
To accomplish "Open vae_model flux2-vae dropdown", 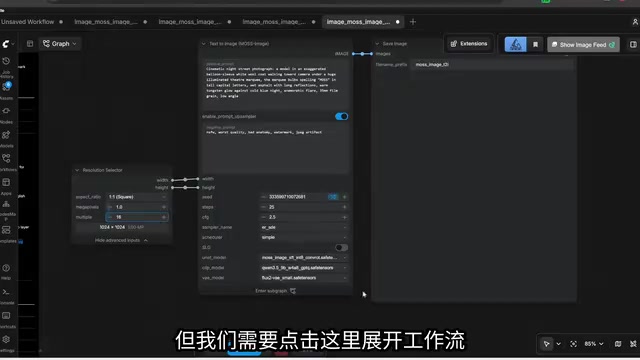I will pyautogui.click(x=304, y=278).
